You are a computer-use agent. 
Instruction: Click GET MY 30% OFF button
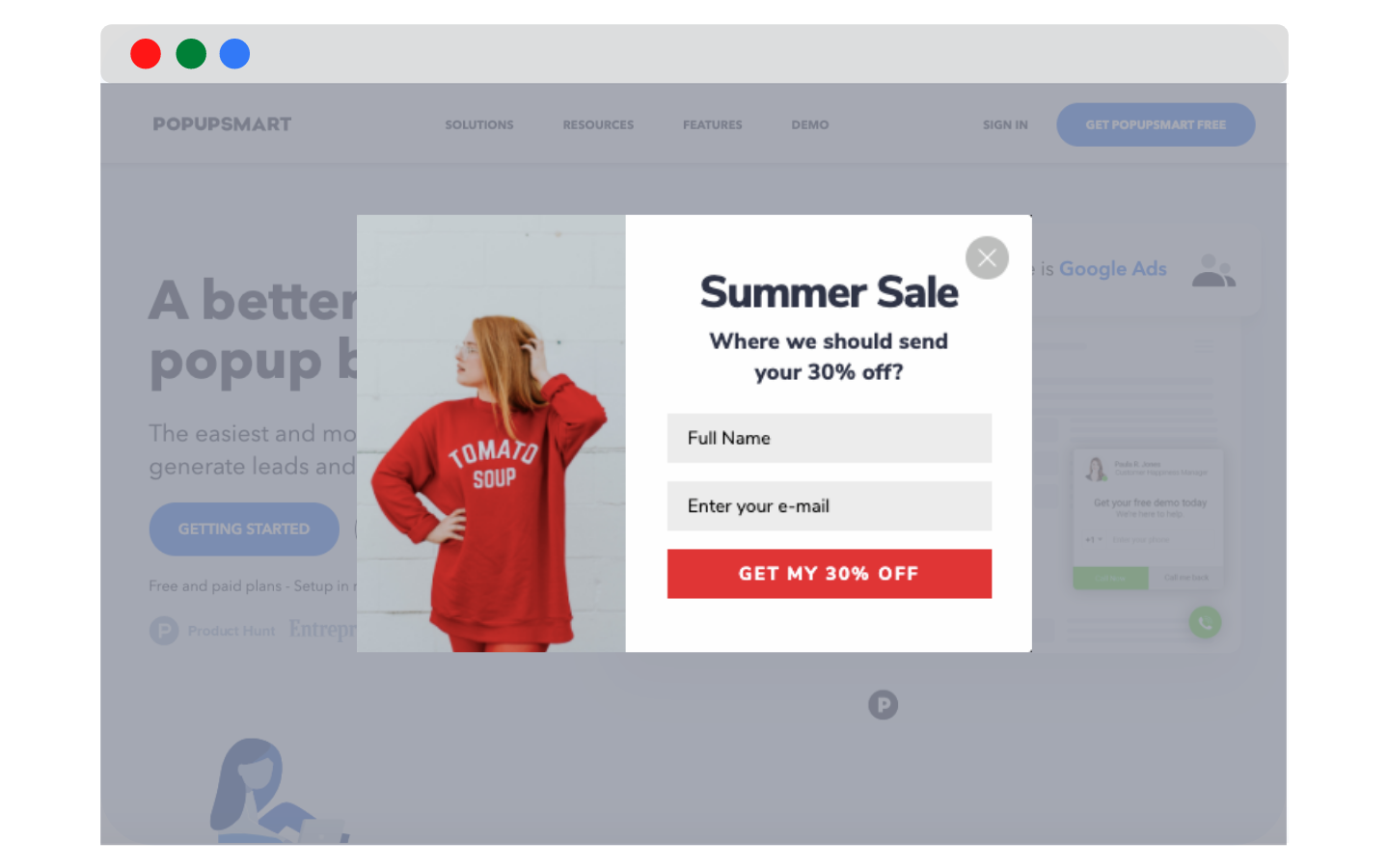tap(830, 574)
